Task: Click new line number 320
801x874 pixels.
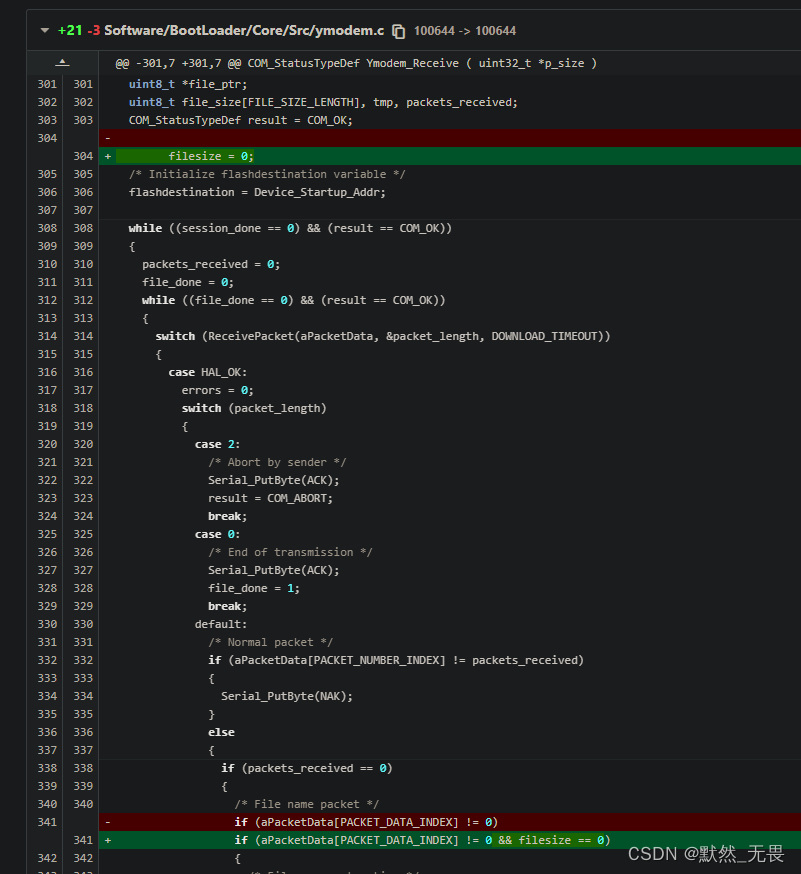Action: 83,444
